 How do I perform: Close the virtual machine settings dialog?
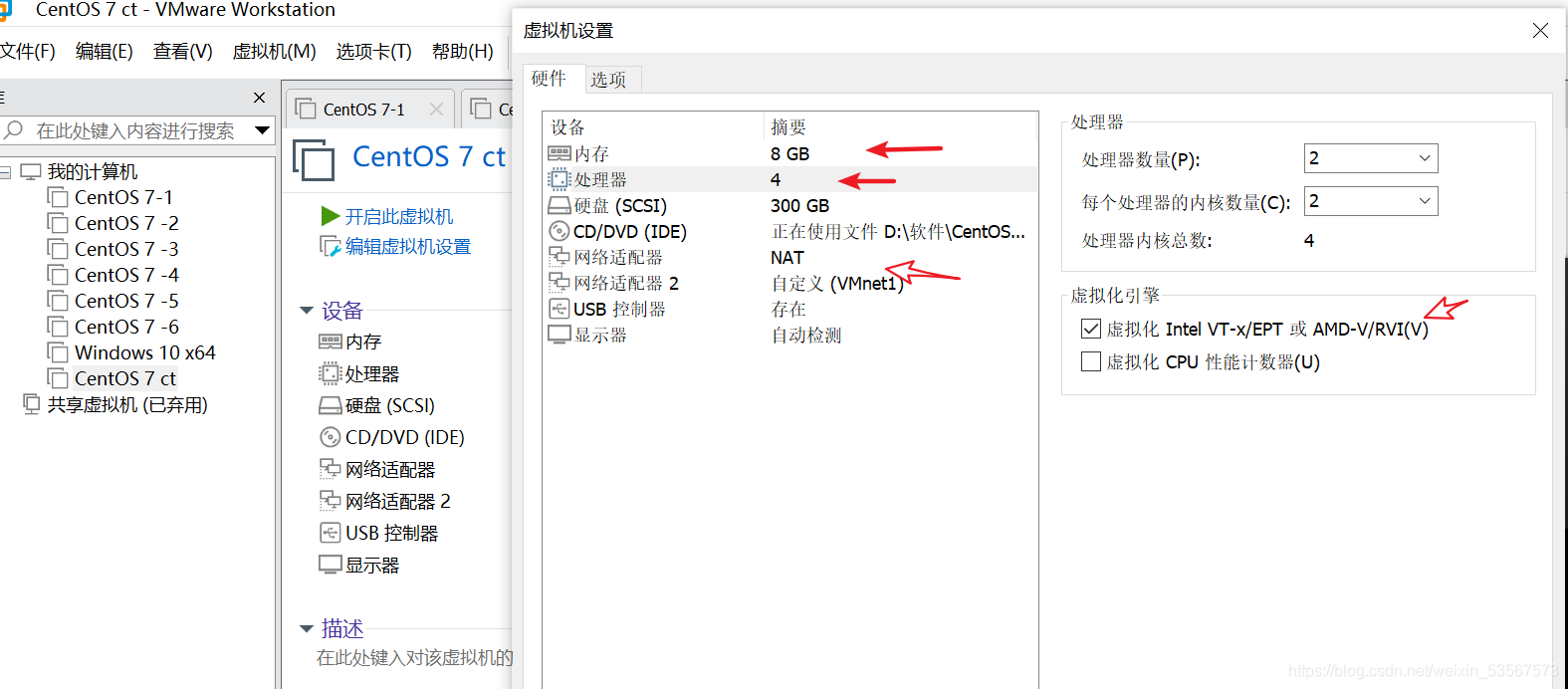coord(1540,31)
